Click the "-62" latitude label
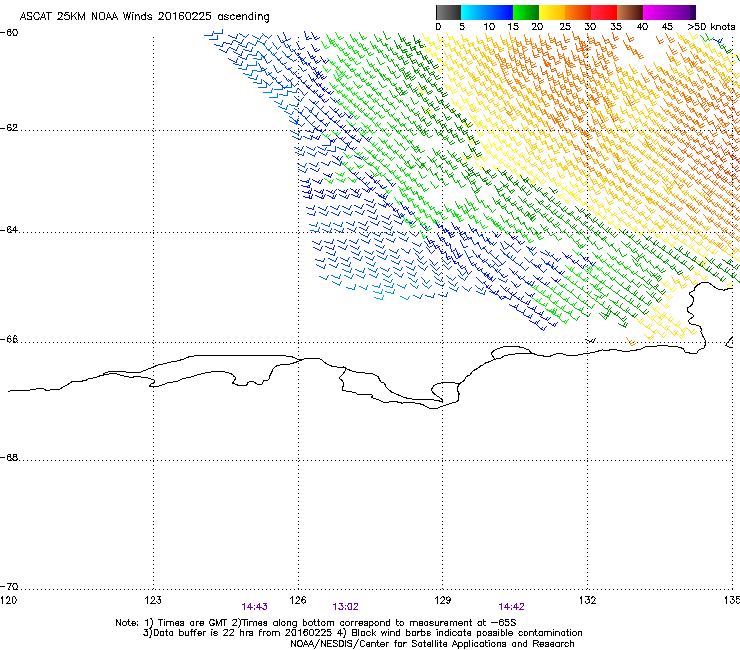 (x=9, y=128)
